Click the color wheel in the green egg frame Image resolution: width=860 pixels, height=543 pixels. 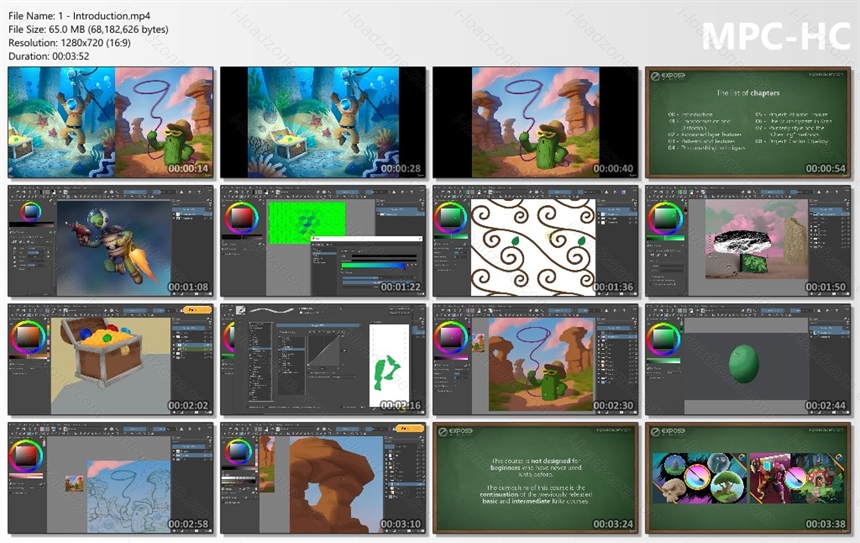coord(664,339)
